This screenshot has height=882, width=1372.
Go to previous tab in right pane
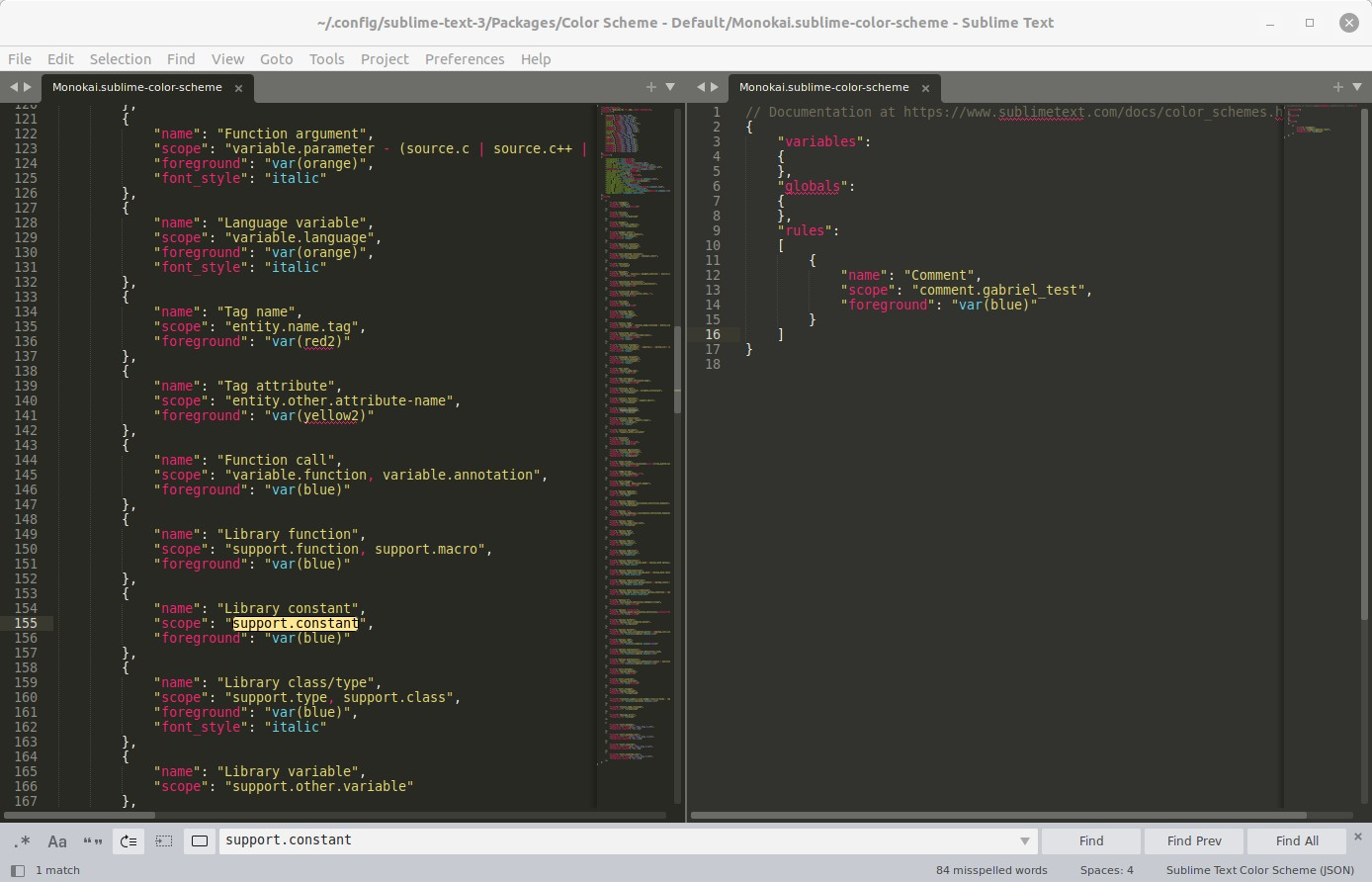(x=701, y=87)
